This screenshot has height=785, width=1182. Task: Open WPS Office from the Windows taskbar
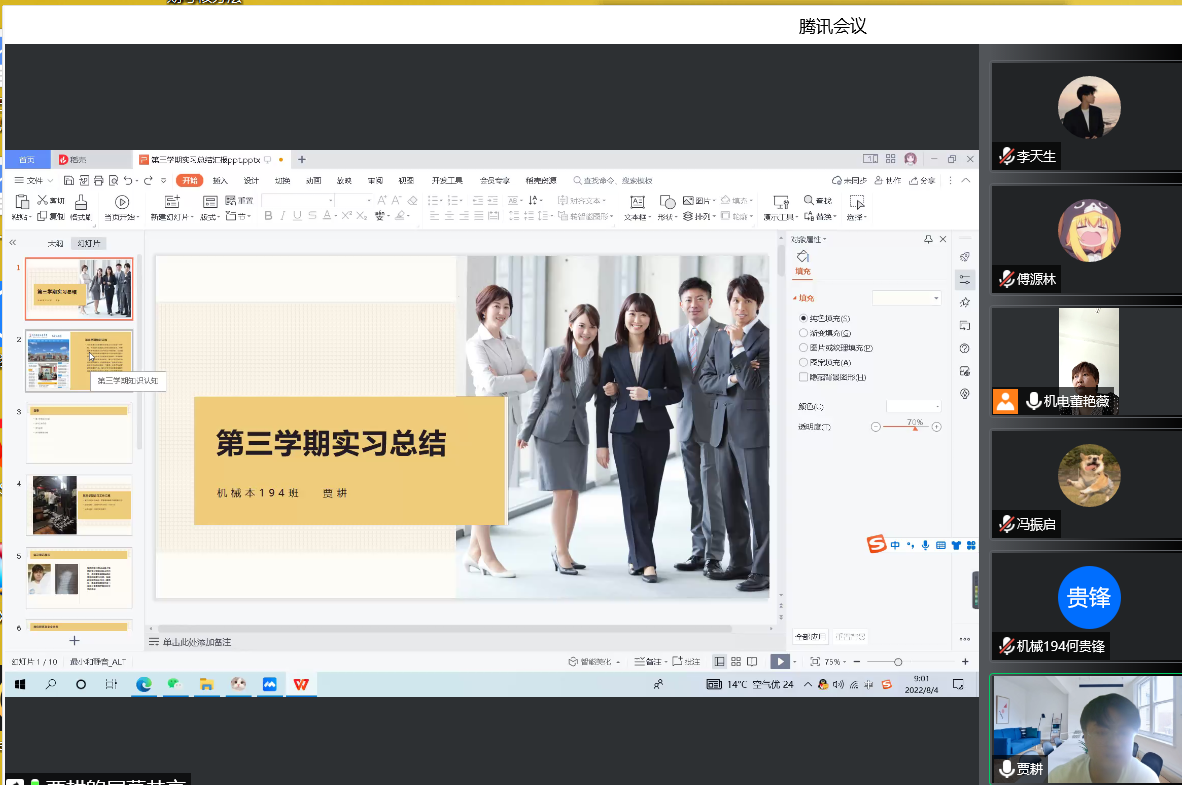pos(300,684)
